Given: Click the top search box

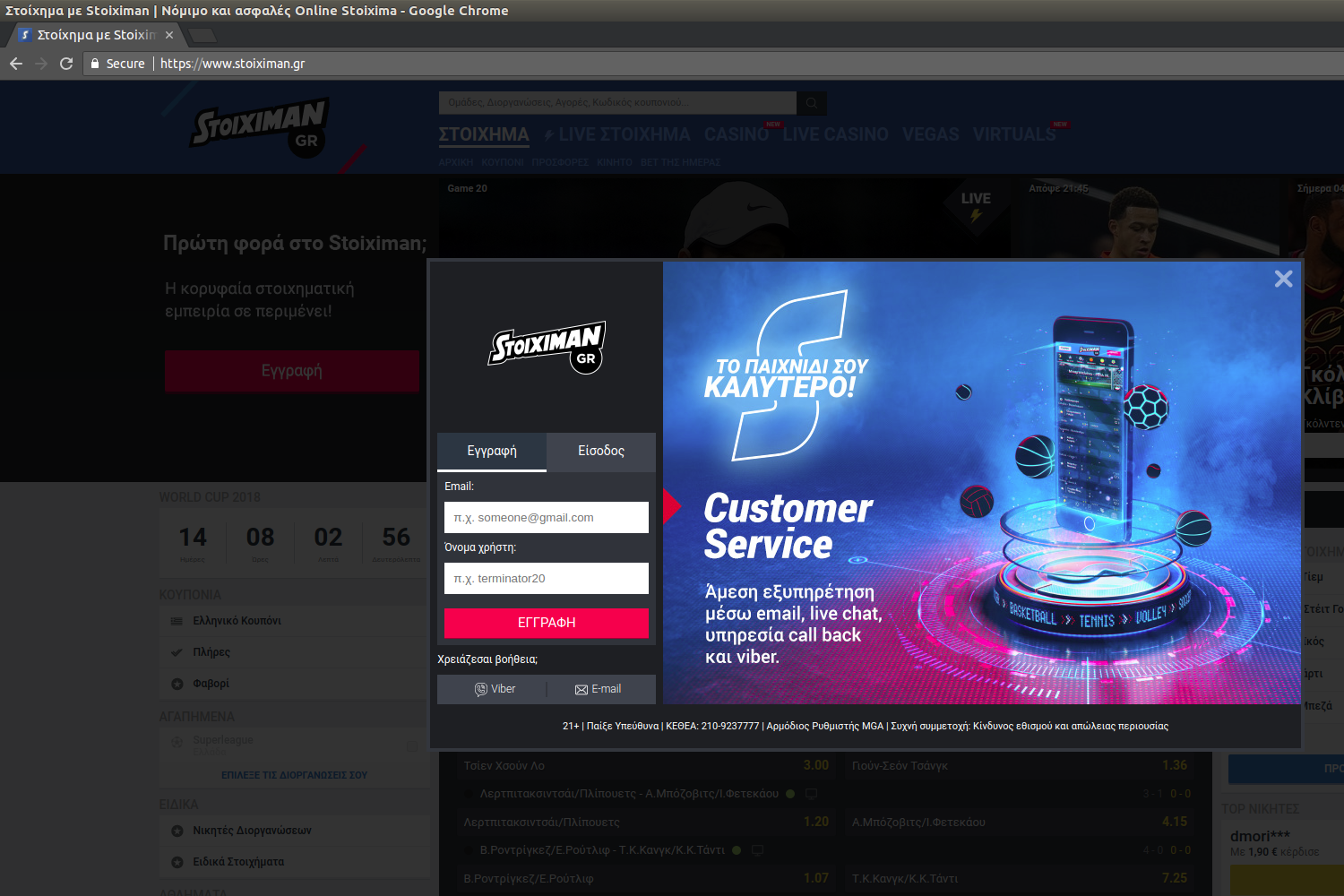Looking at the screenshot, I should tap(617, 103).
